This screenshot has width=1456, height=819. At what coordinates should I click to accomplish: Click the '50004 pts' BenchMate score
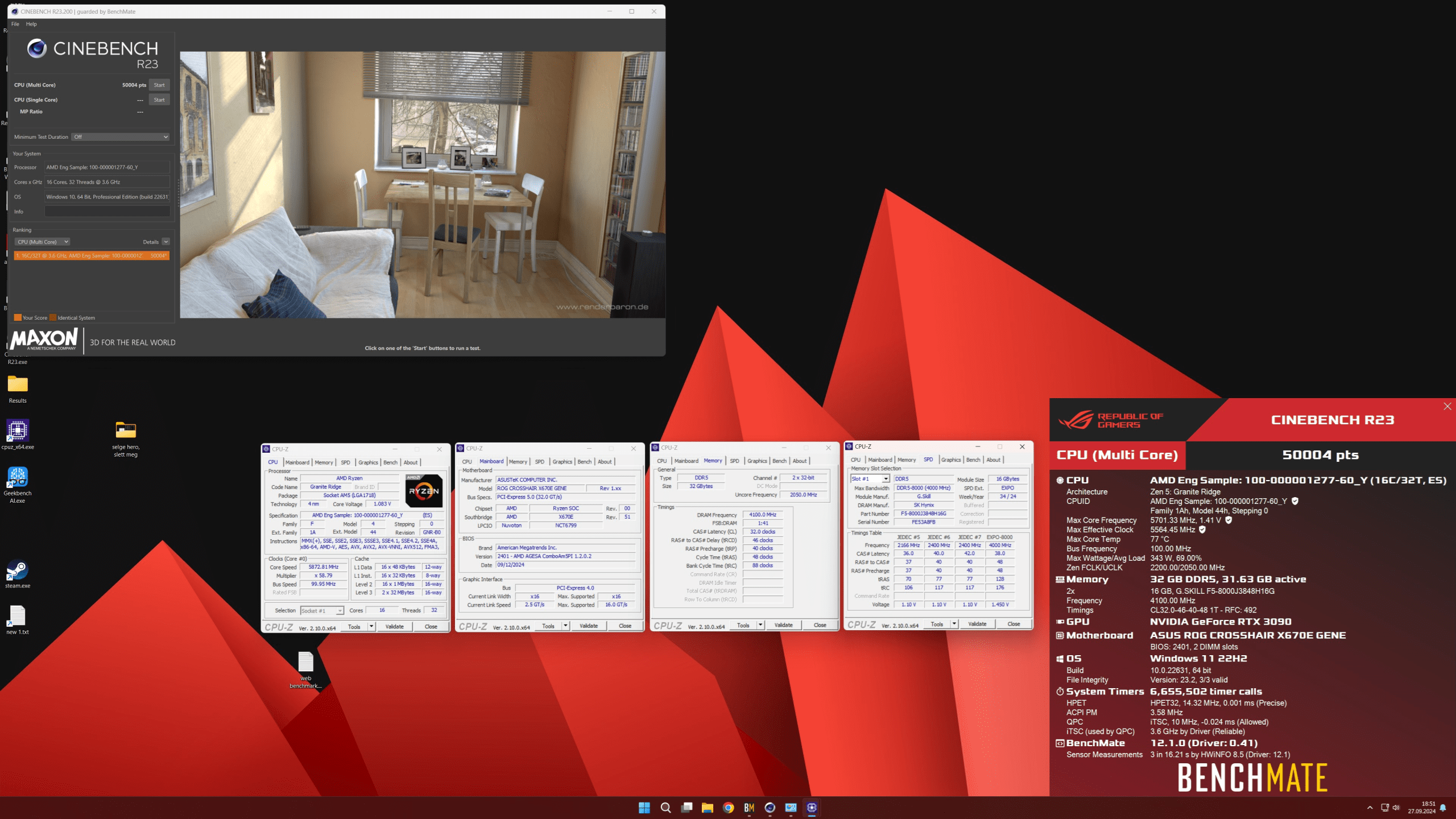coord(1321,455)
